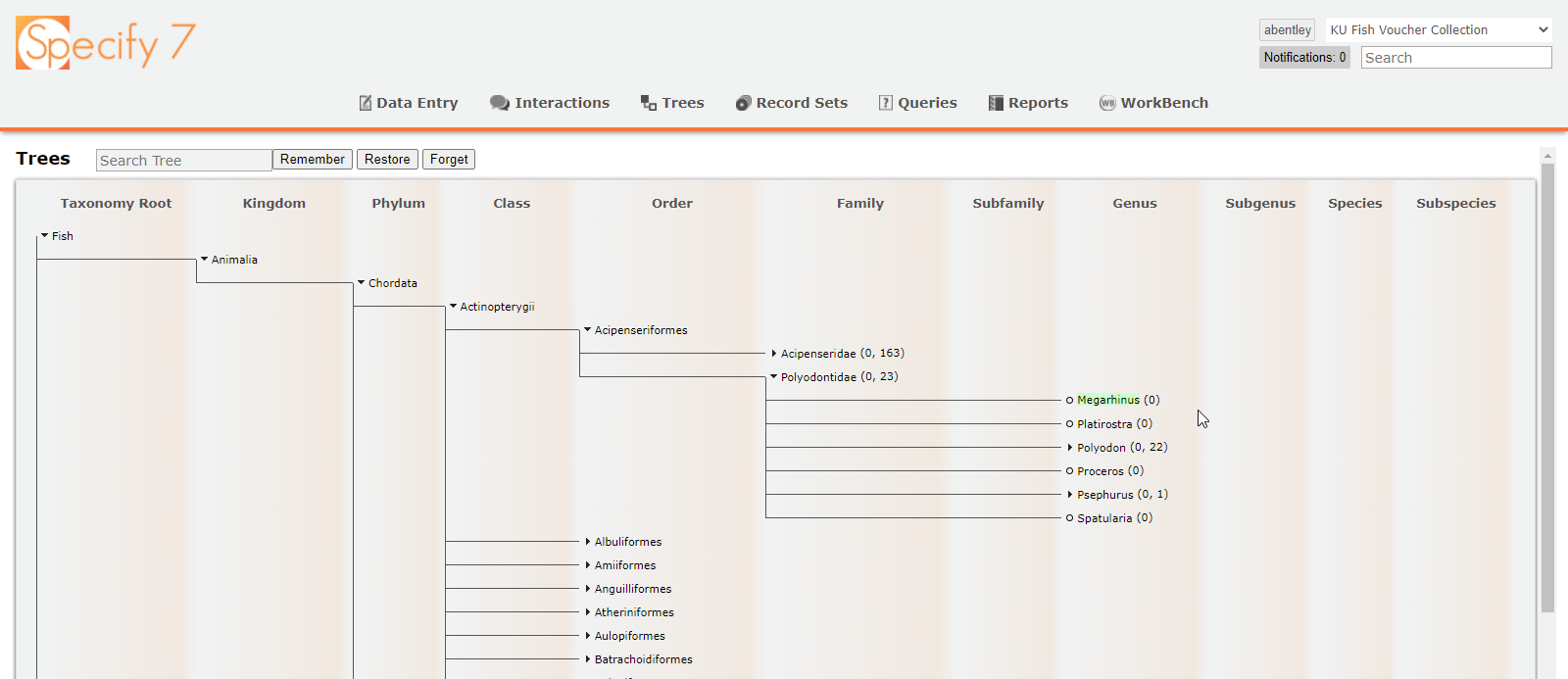Click the Restore button

[387, 160]
